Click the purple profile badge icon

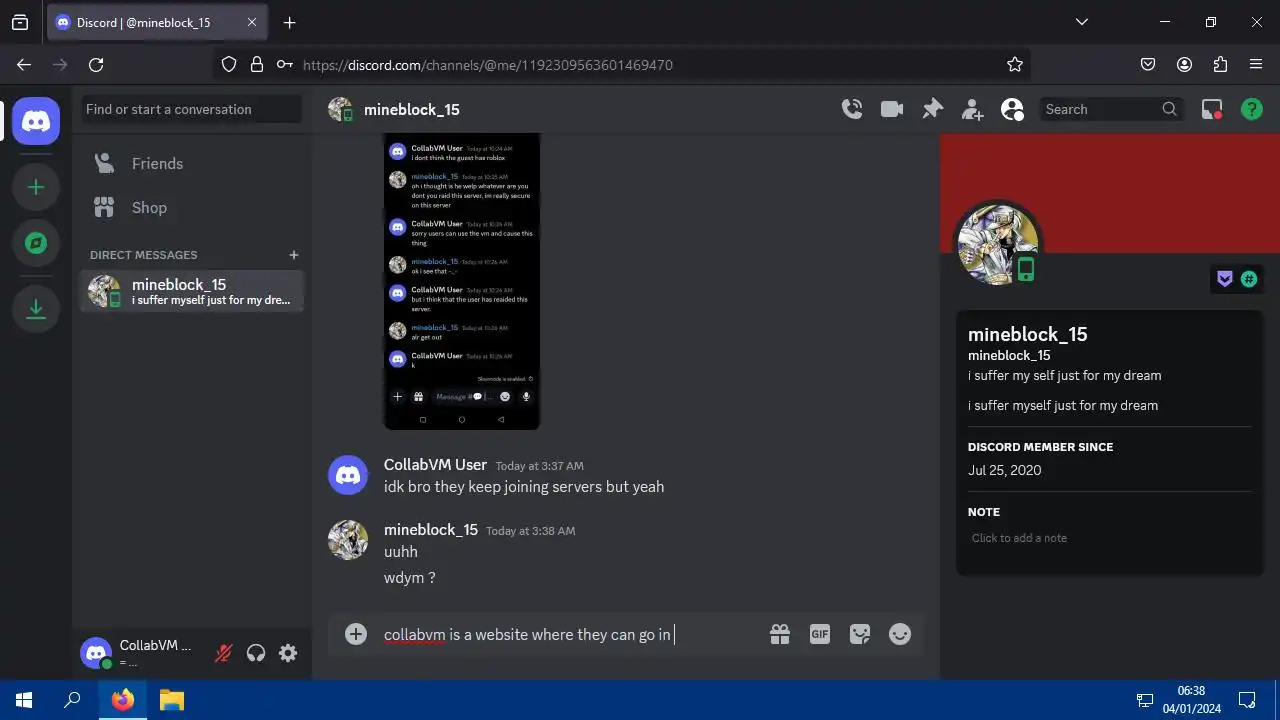click(1225, 279)
